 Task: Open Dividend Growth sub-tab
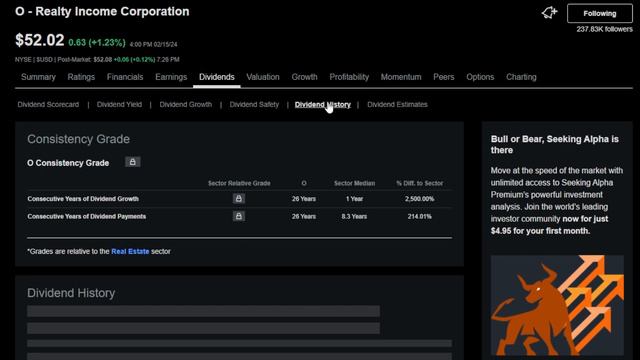point(186,104)
